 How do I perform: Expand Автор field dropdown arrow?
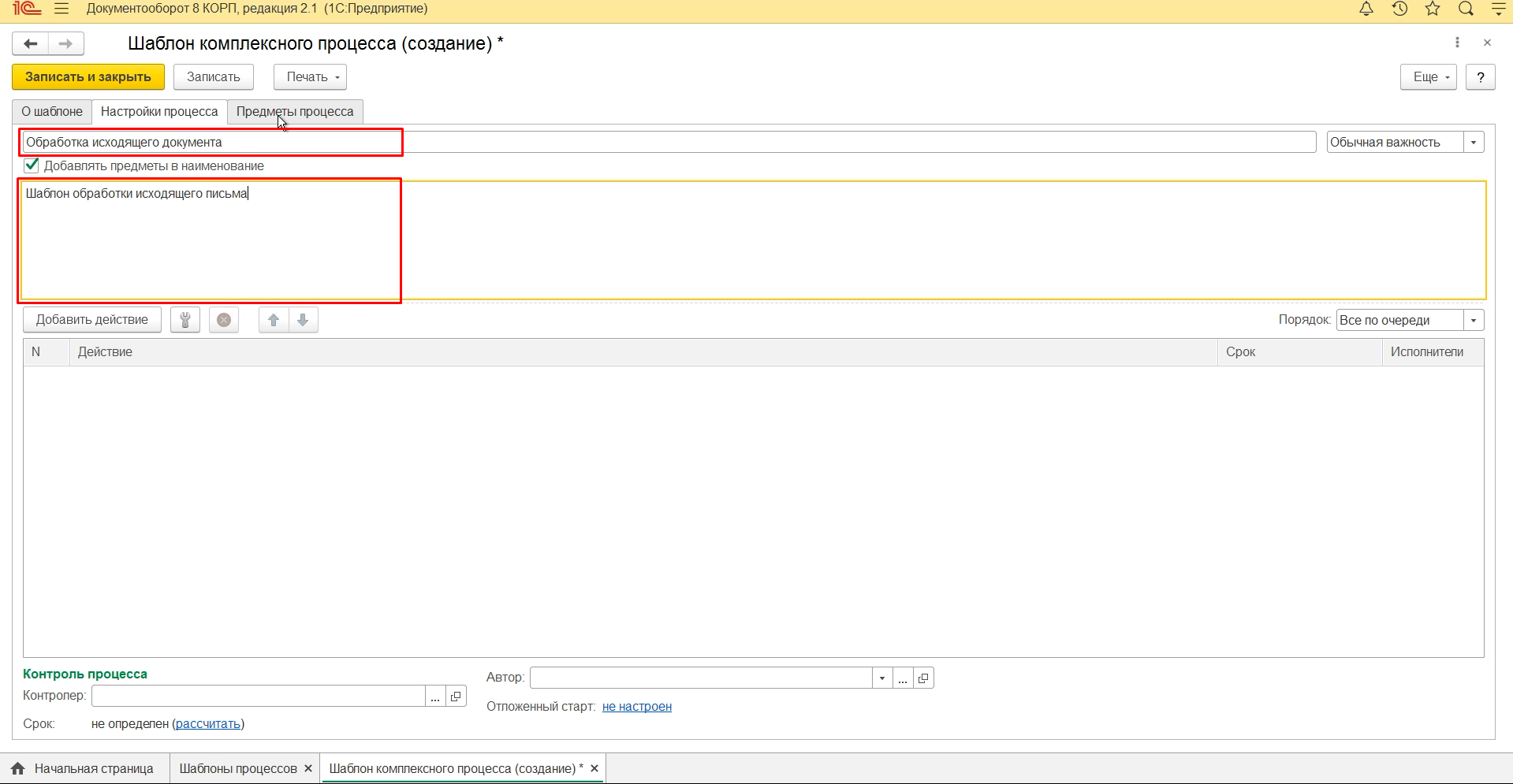[882, 678]
